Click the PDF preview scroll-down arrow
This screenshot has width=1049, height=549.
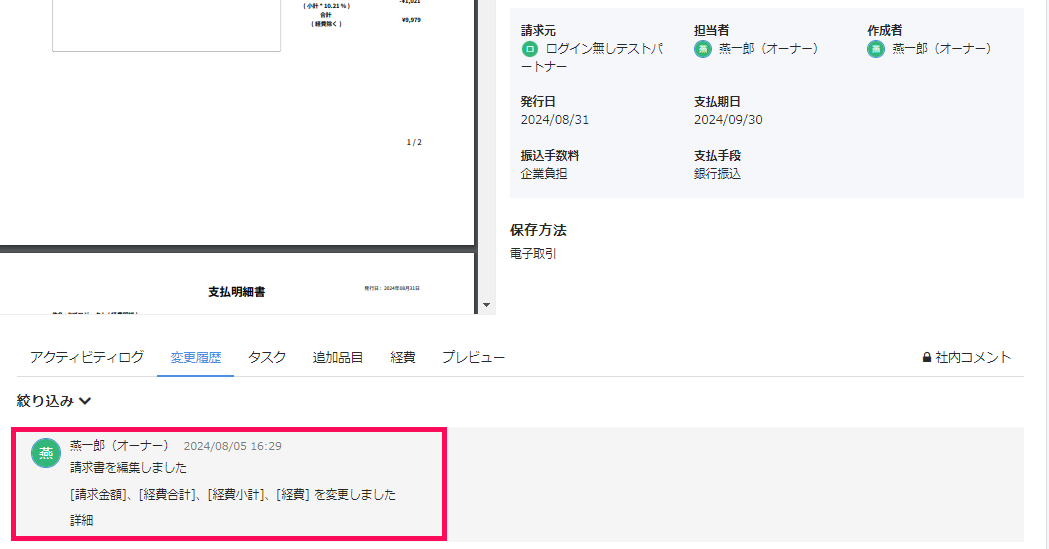(486, 305)
